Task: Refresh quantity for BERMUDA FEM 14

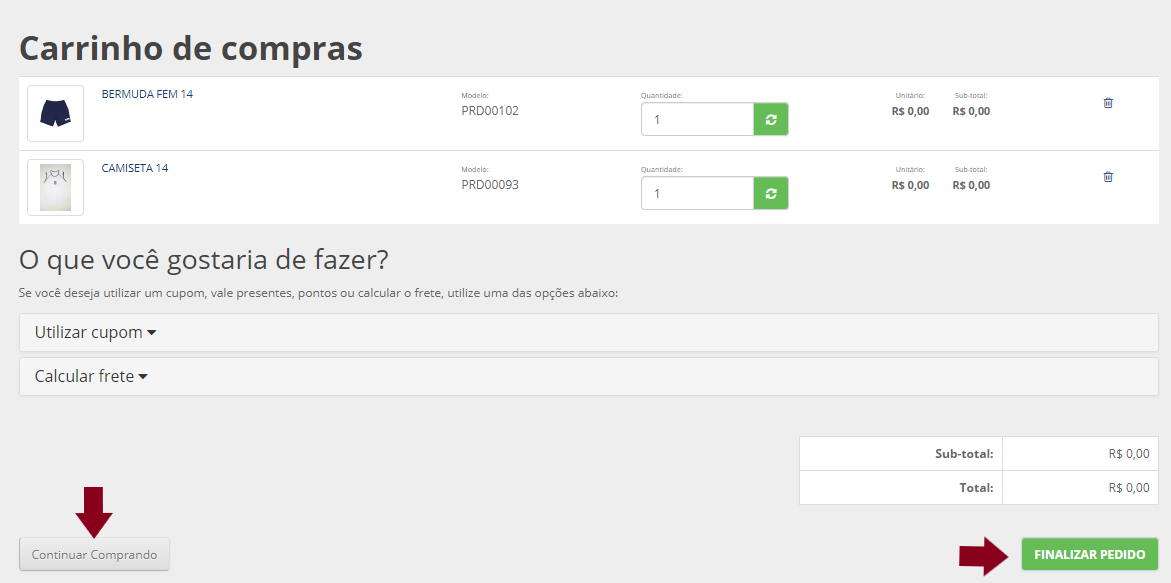Action: (x=770, y=119)
